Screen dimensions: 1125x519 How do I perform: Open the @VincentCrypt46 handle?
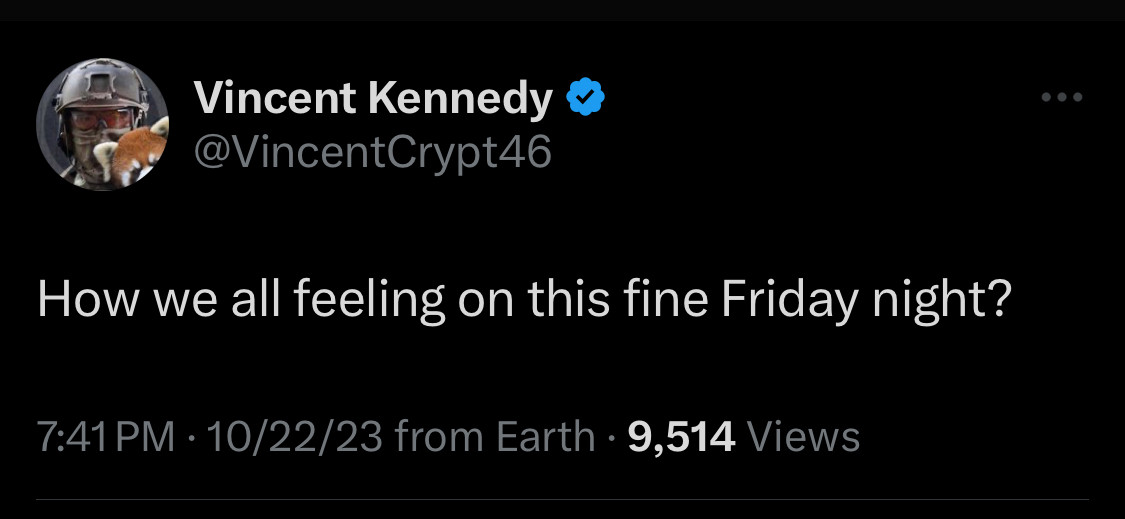(x=372, y=152)
